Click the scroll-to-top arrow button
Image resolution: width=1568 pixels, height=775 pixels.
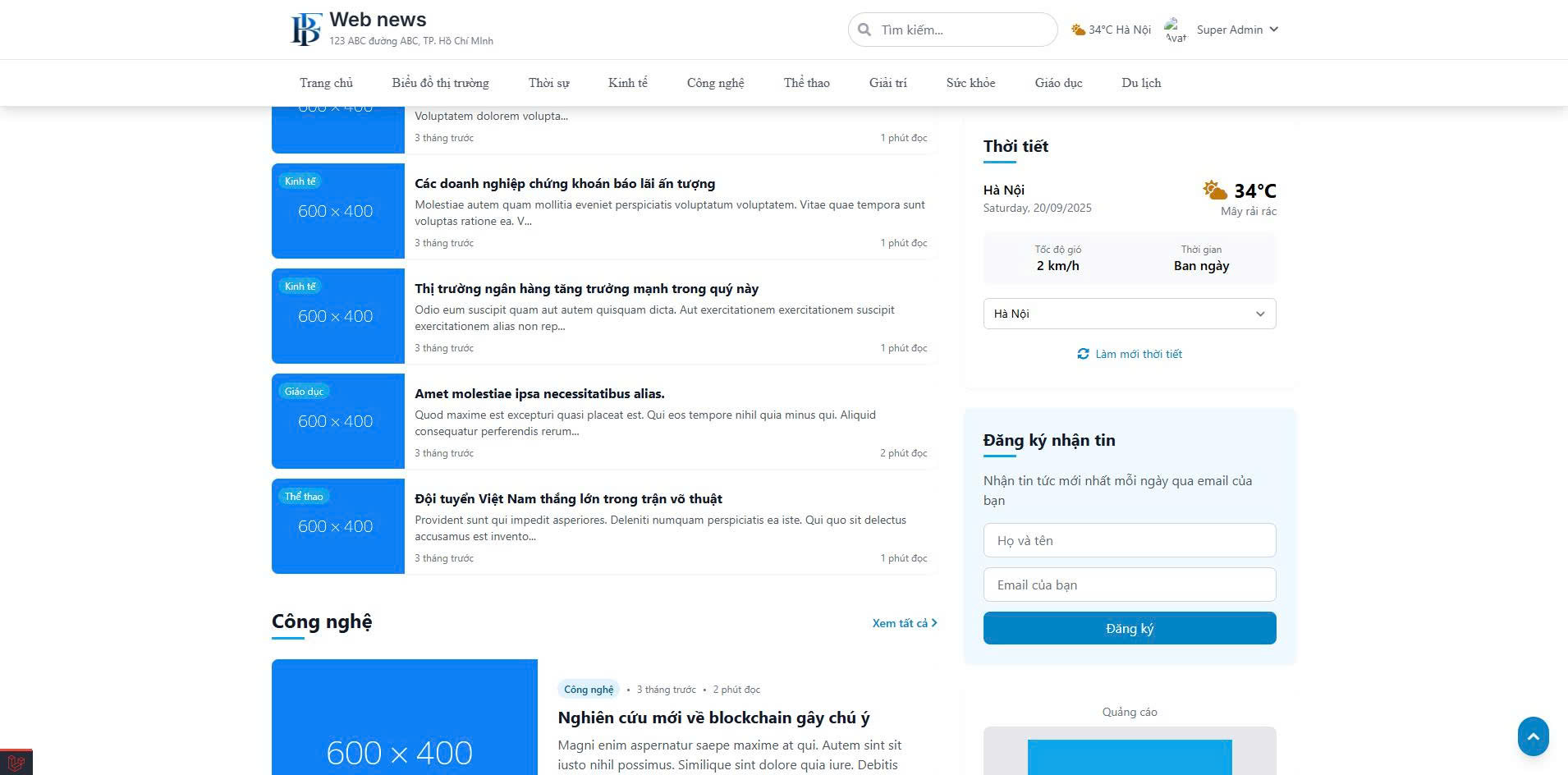click(x=1533, y=736)
